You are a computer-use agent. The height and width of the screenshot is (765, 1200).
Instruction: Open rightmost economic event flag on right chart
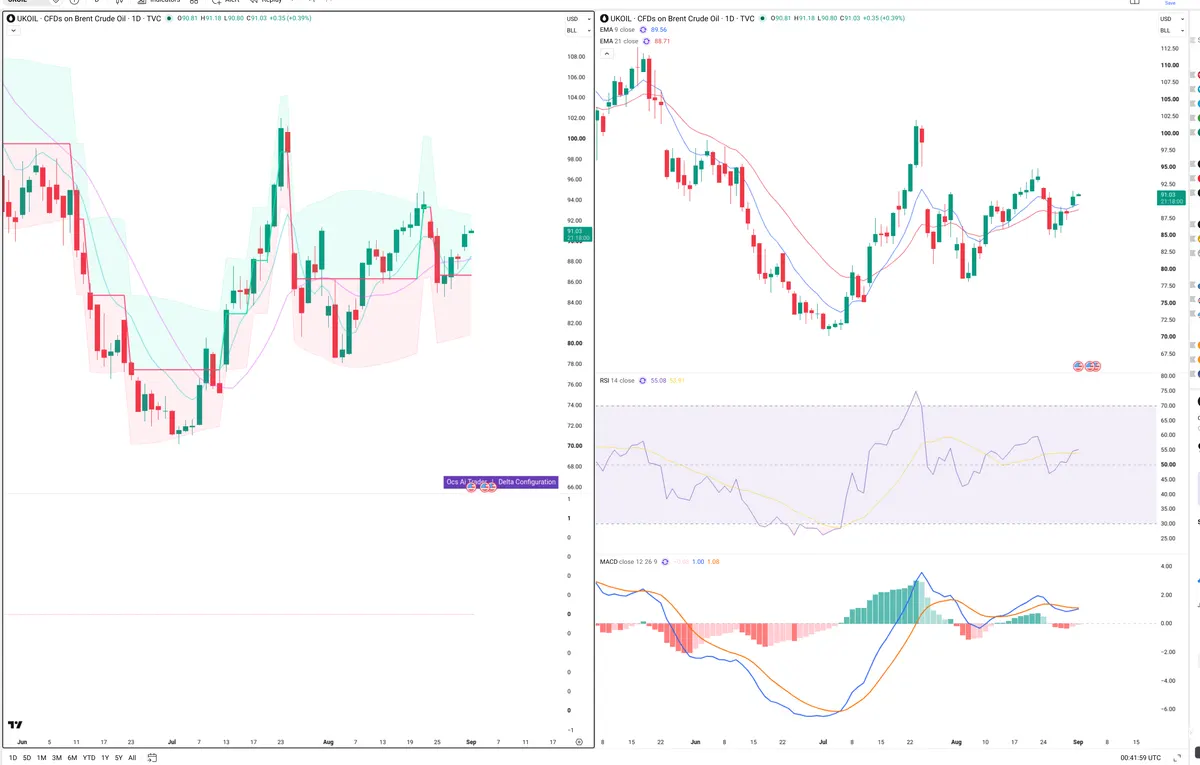coord(1095,367)
